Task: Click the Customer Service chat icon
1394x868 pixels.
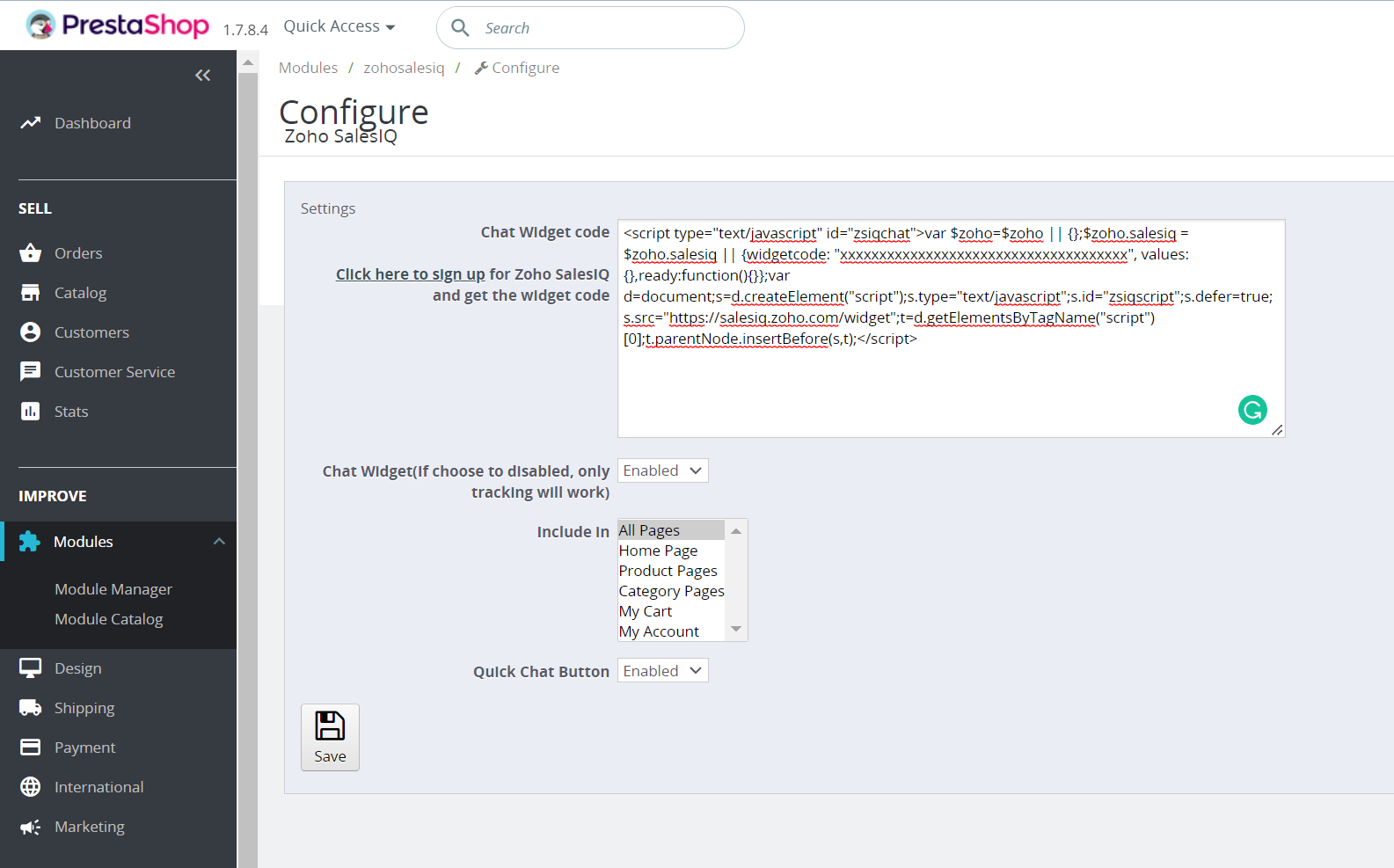Action: (x=31, y=372)
